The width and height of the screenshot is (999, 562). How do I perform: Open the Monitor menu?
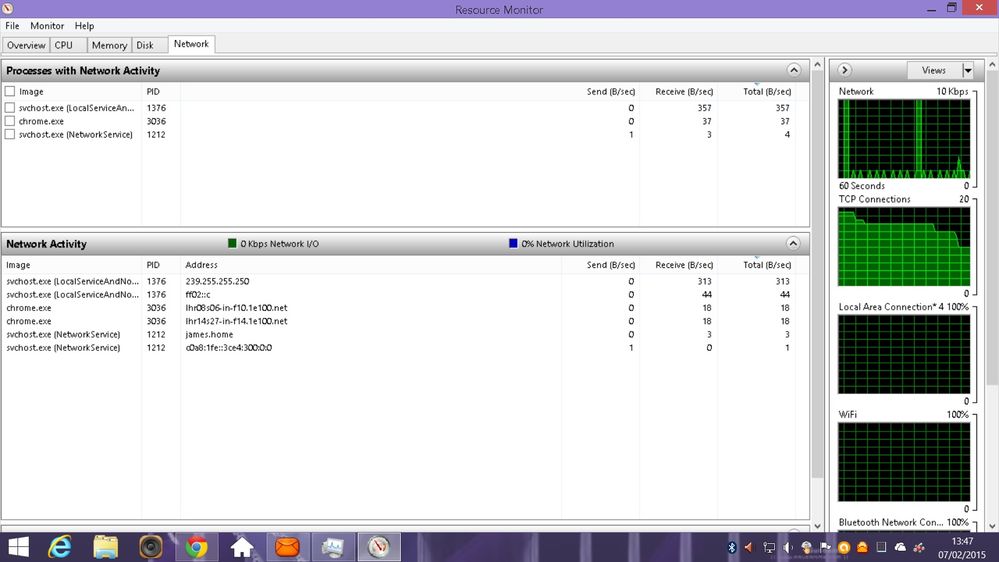pyautogui.click(x=47, y=26)
